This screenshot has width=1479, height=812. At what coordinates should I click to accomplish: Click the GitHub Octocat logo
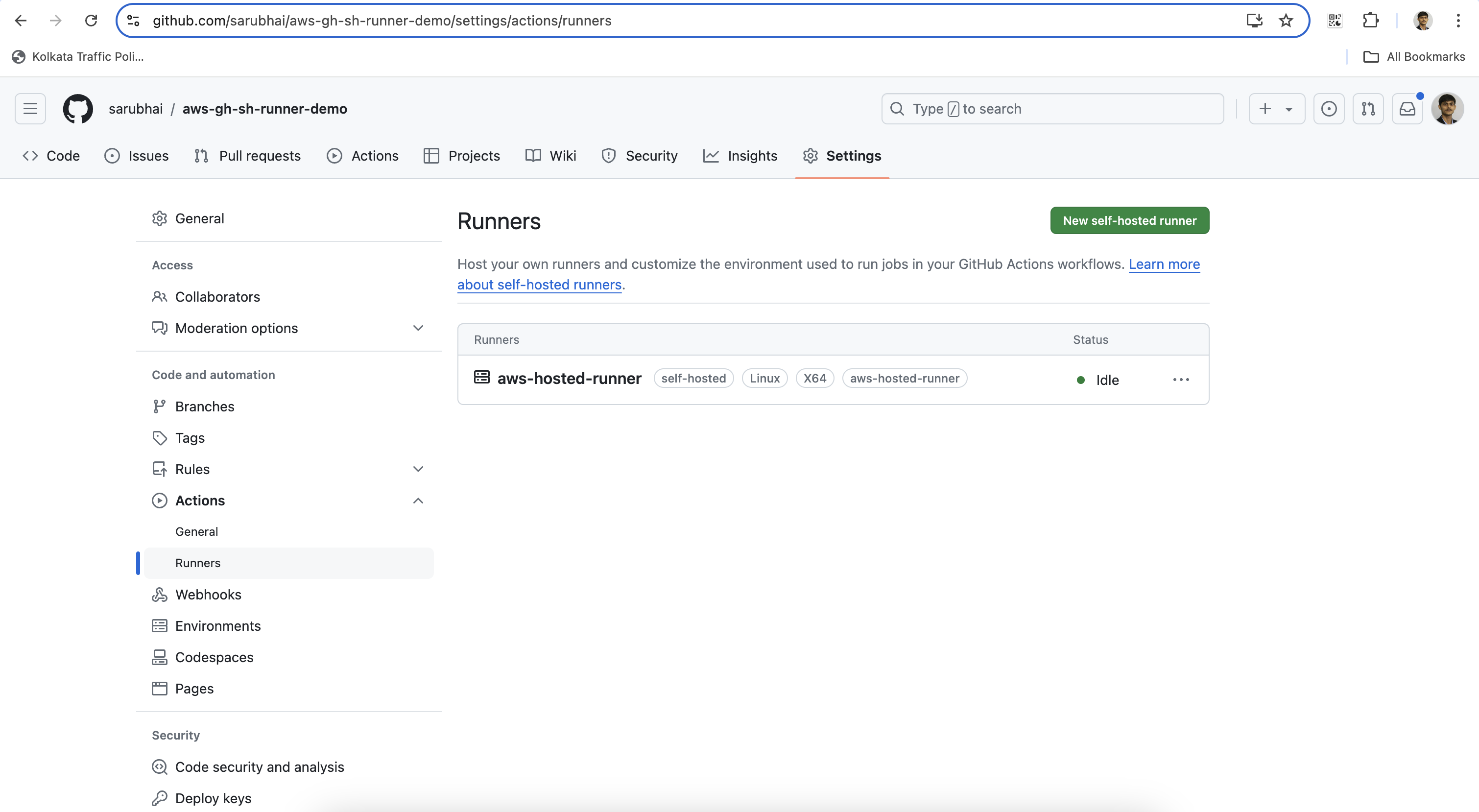[x=77, y=109]
